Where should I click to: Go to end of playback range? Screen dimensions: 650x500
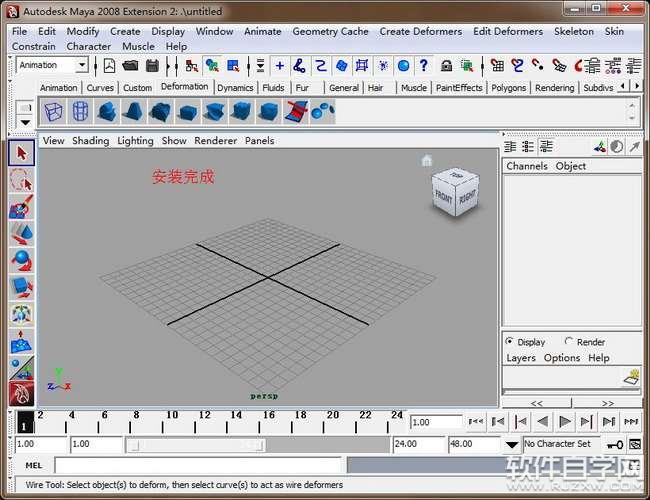pos(631,422)
